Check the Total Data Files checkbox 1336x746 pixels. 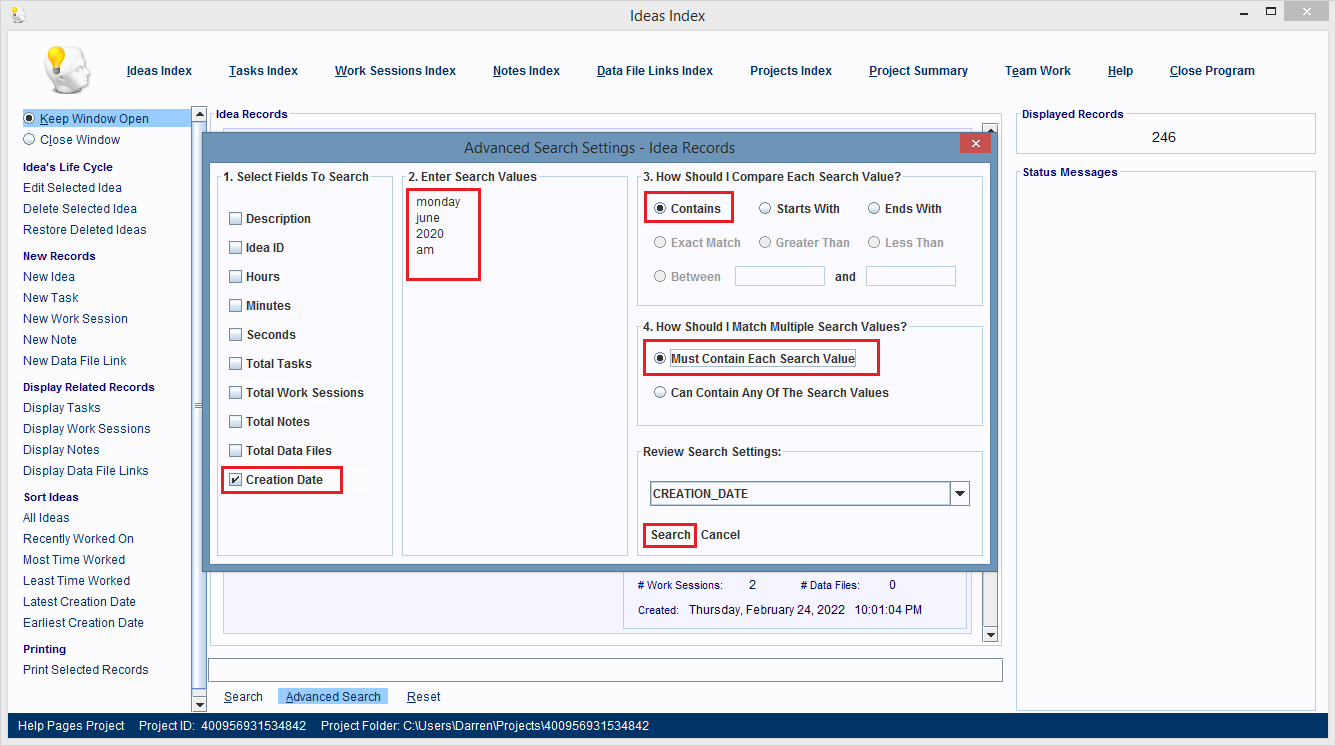[236, 451]
